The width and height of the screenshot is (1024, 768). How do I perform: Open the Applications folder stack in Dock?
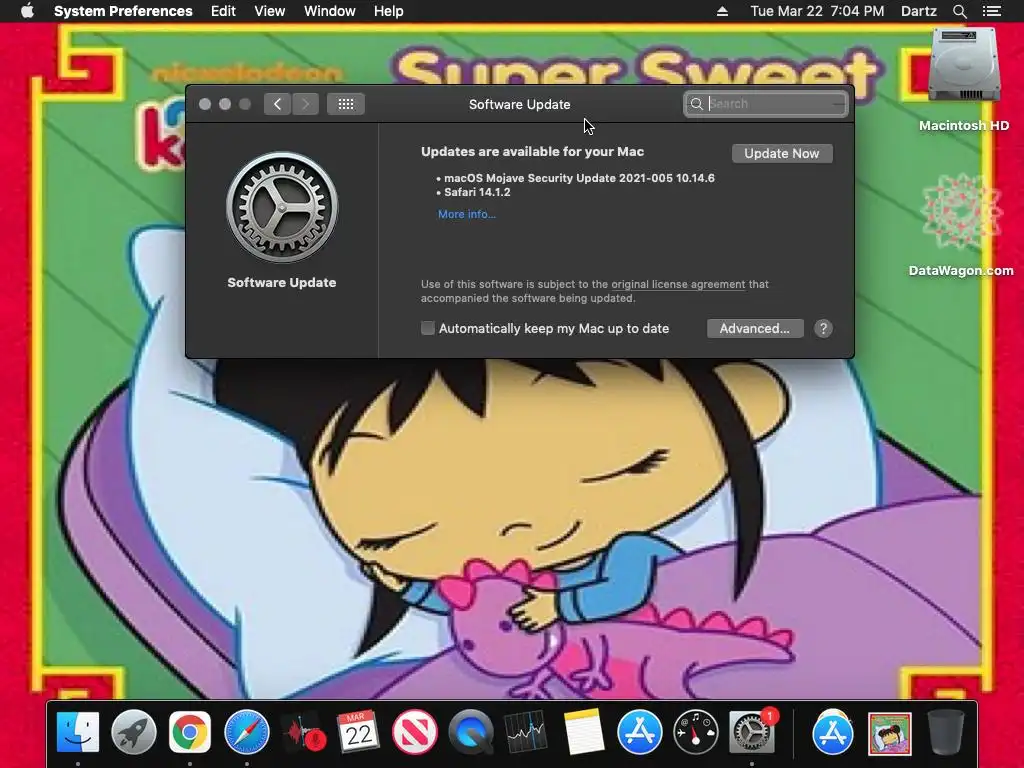click(x=833, y=732)
